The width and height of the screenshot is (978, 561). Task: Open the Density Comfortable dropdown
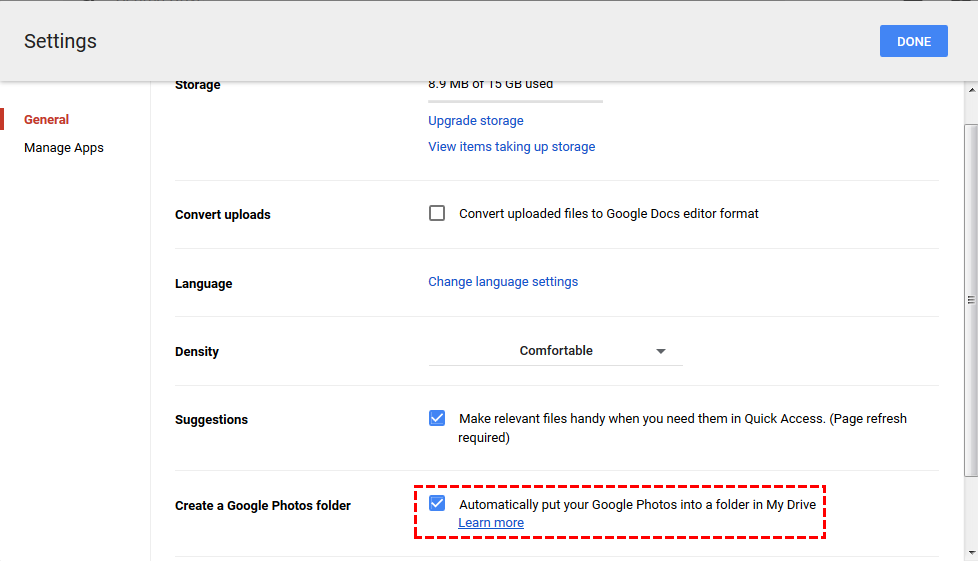click(x=555, y=351)
